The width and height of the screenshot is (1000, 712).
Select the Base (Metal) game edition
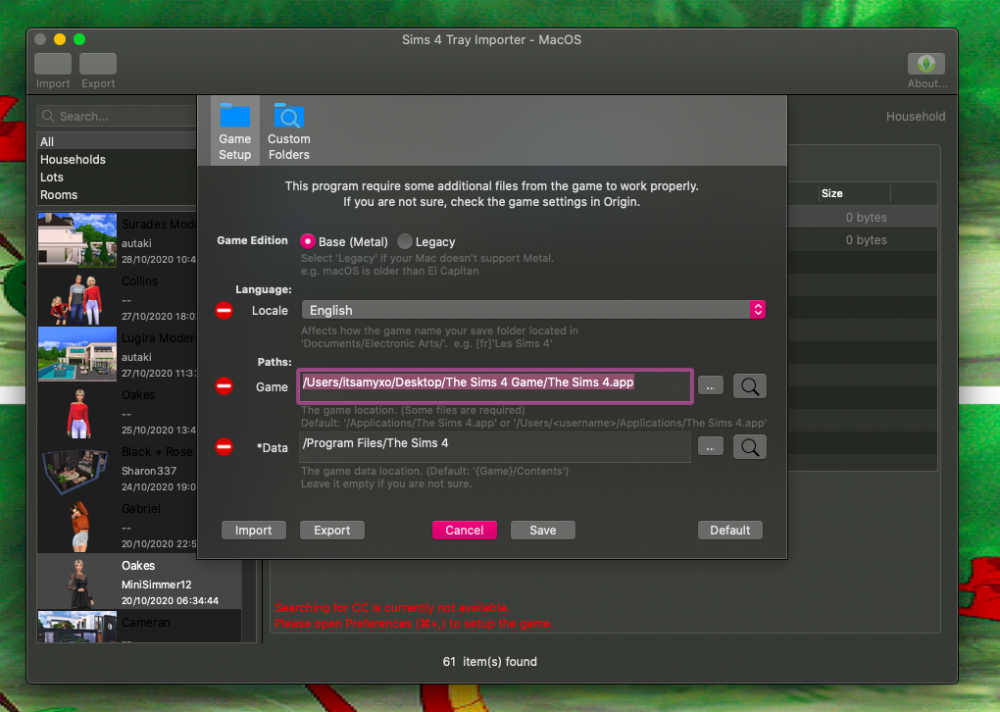coord(307,240)
